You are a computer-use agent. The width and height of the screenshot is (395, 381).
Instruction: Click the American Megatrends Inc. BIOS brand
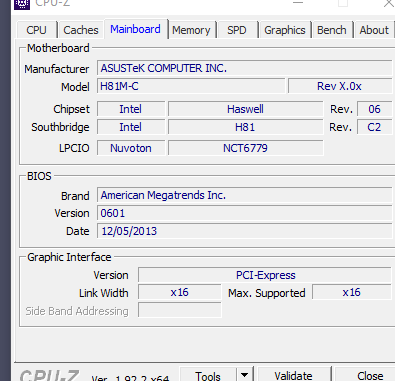click(x=245, y=195)
